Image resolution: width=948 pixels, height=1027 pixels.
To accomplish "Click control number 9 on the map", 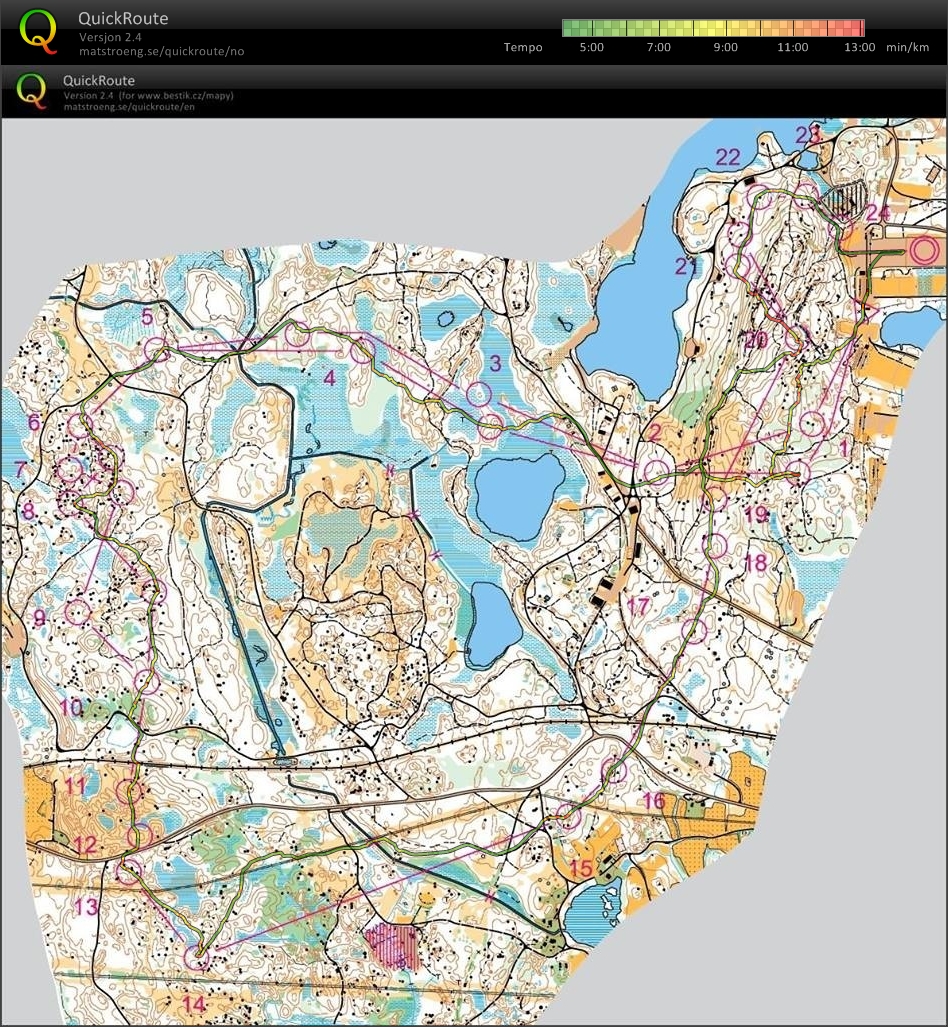I will 40,618.
